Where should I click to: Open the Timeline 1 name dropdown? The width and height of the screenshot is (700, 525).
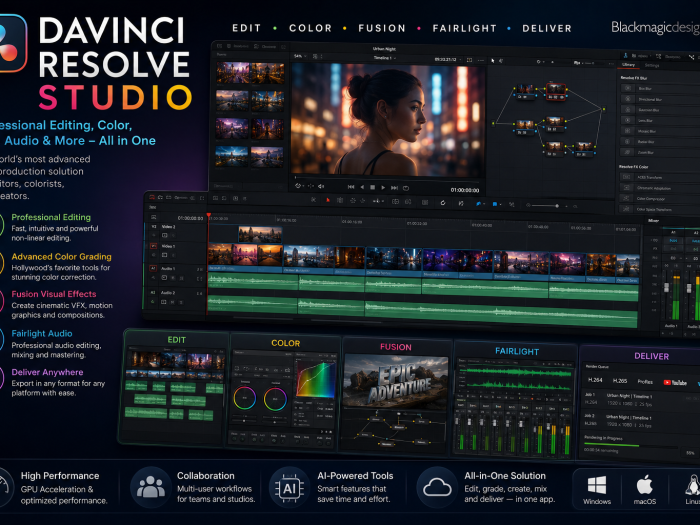[x=384, y=58]
